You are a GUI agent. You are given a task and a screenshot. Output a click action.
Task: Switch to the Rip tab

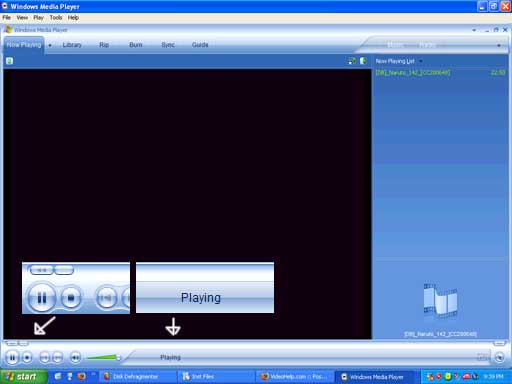coord(104,45)
